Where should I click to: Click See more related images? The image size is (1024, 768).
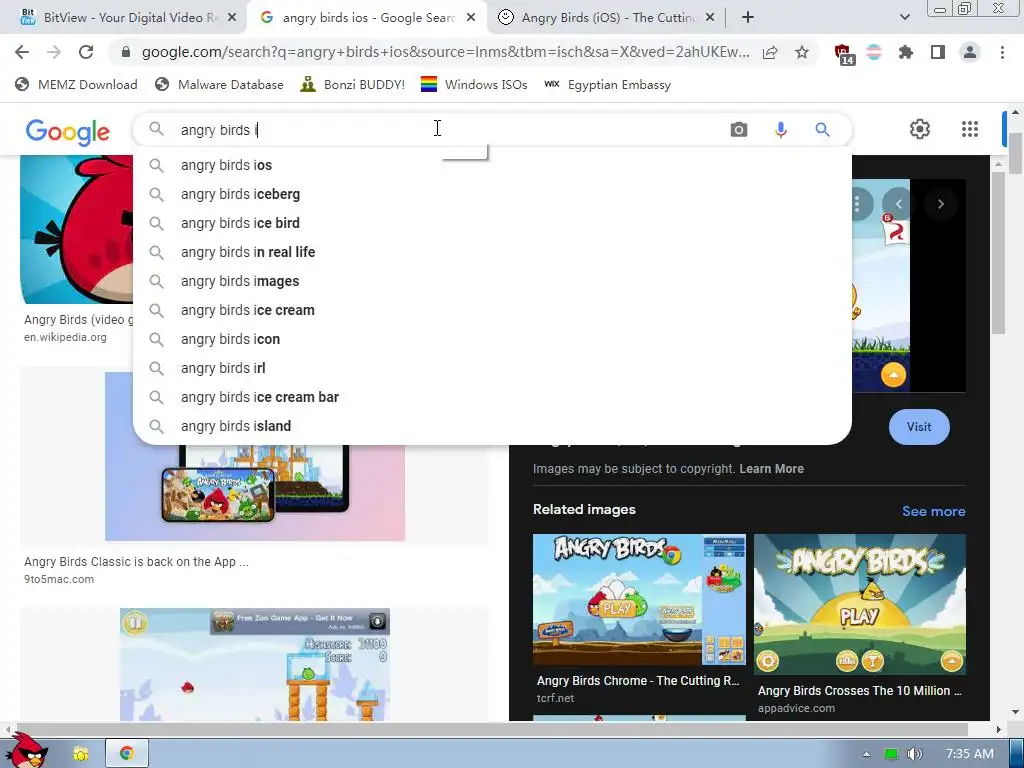coord(933,511)
